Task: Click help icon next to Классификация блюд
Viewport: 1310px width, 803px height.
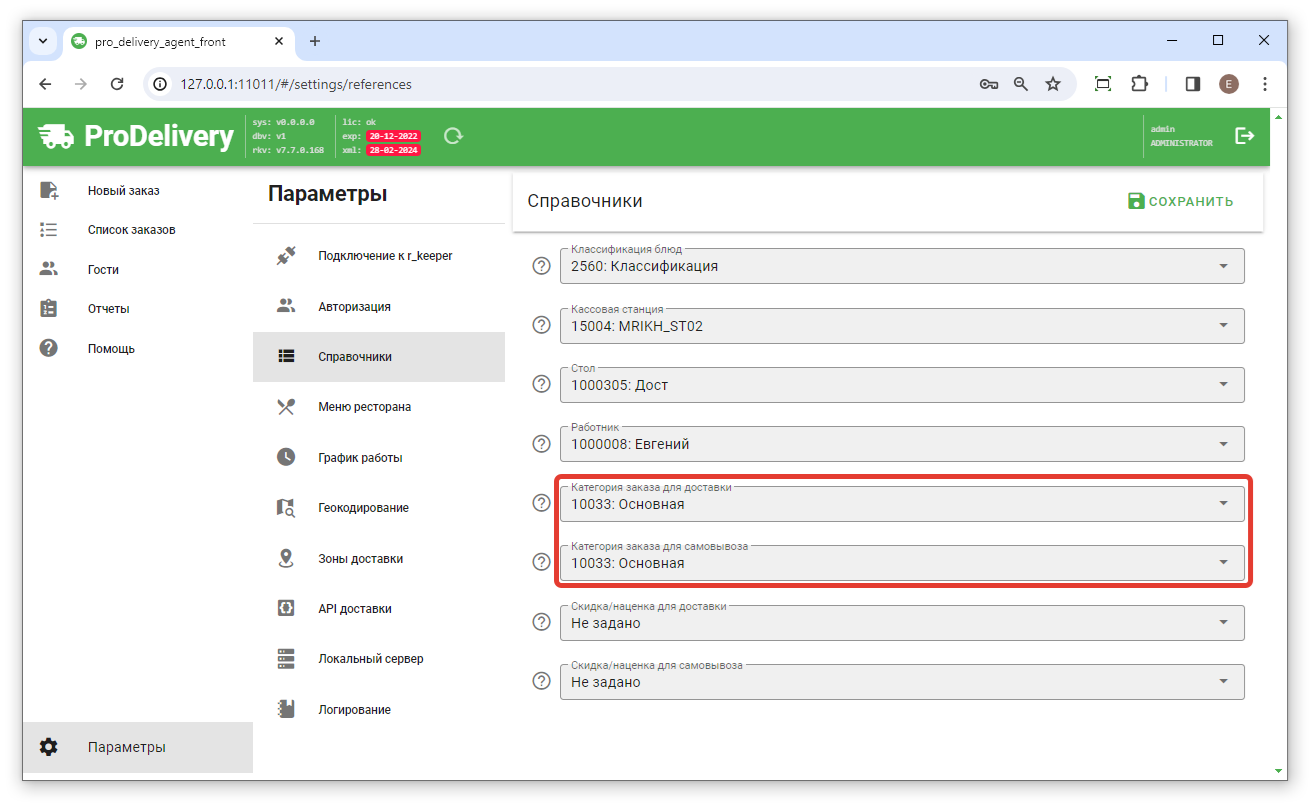Action: click(x=541, y=266)
